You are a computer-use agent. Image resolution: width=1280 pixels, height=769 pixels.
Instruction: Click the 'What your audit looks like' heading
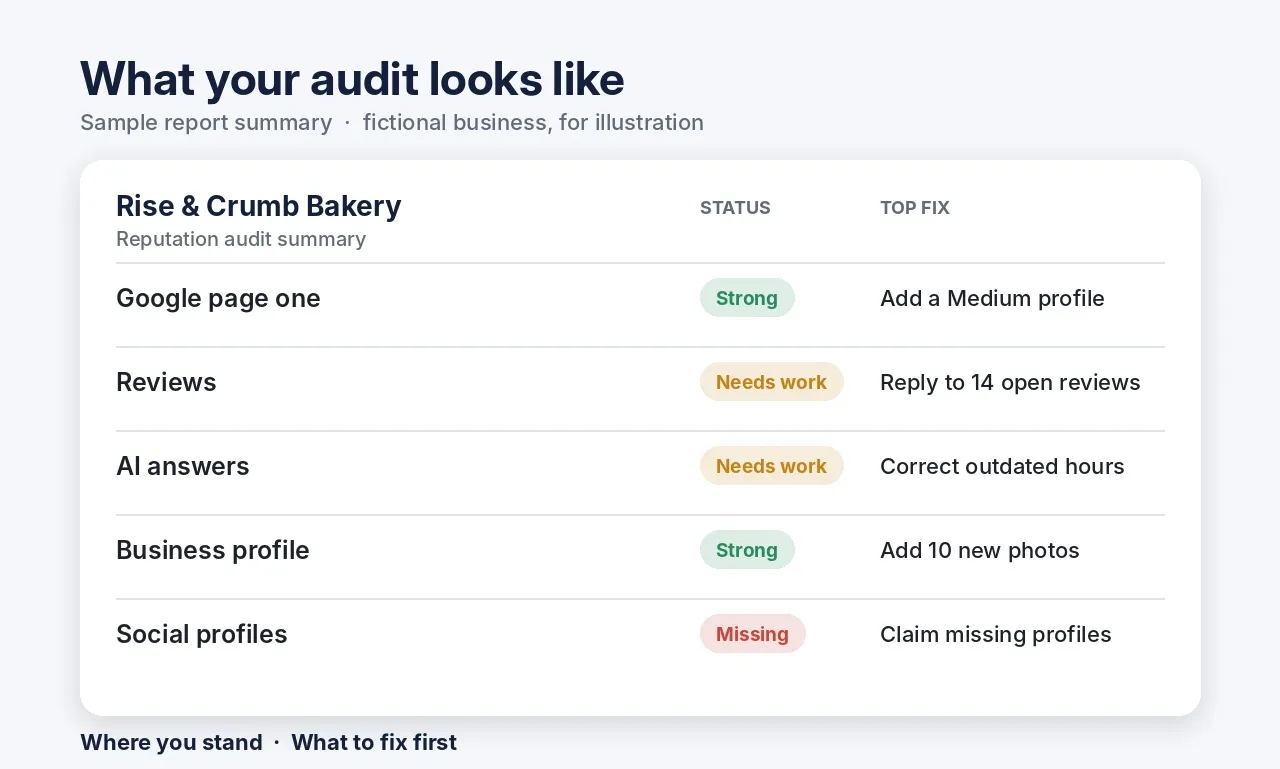(x=352, y=79)
